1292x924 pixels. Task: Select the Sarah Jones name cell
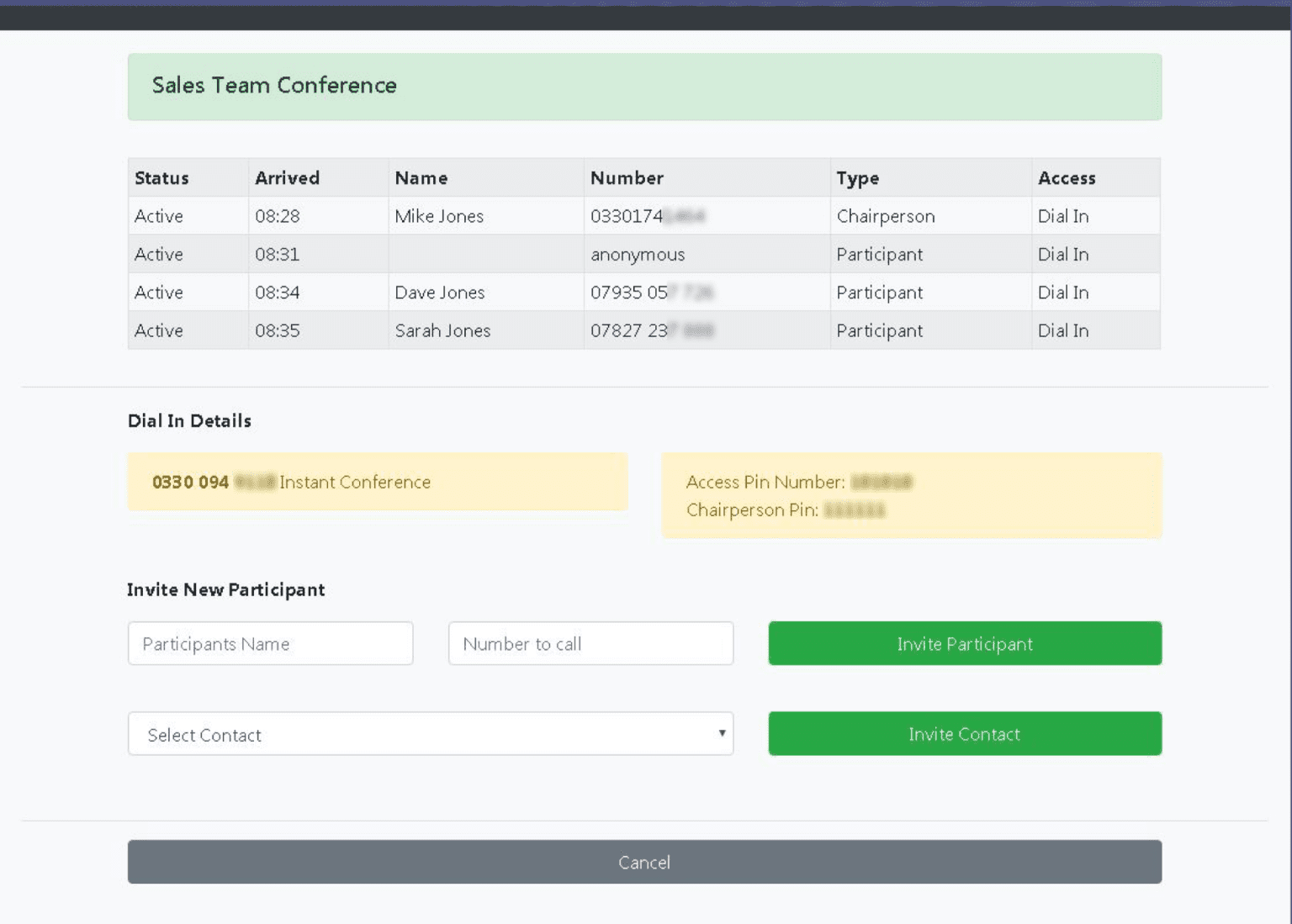pyautogui.click(x=442, y=330)
